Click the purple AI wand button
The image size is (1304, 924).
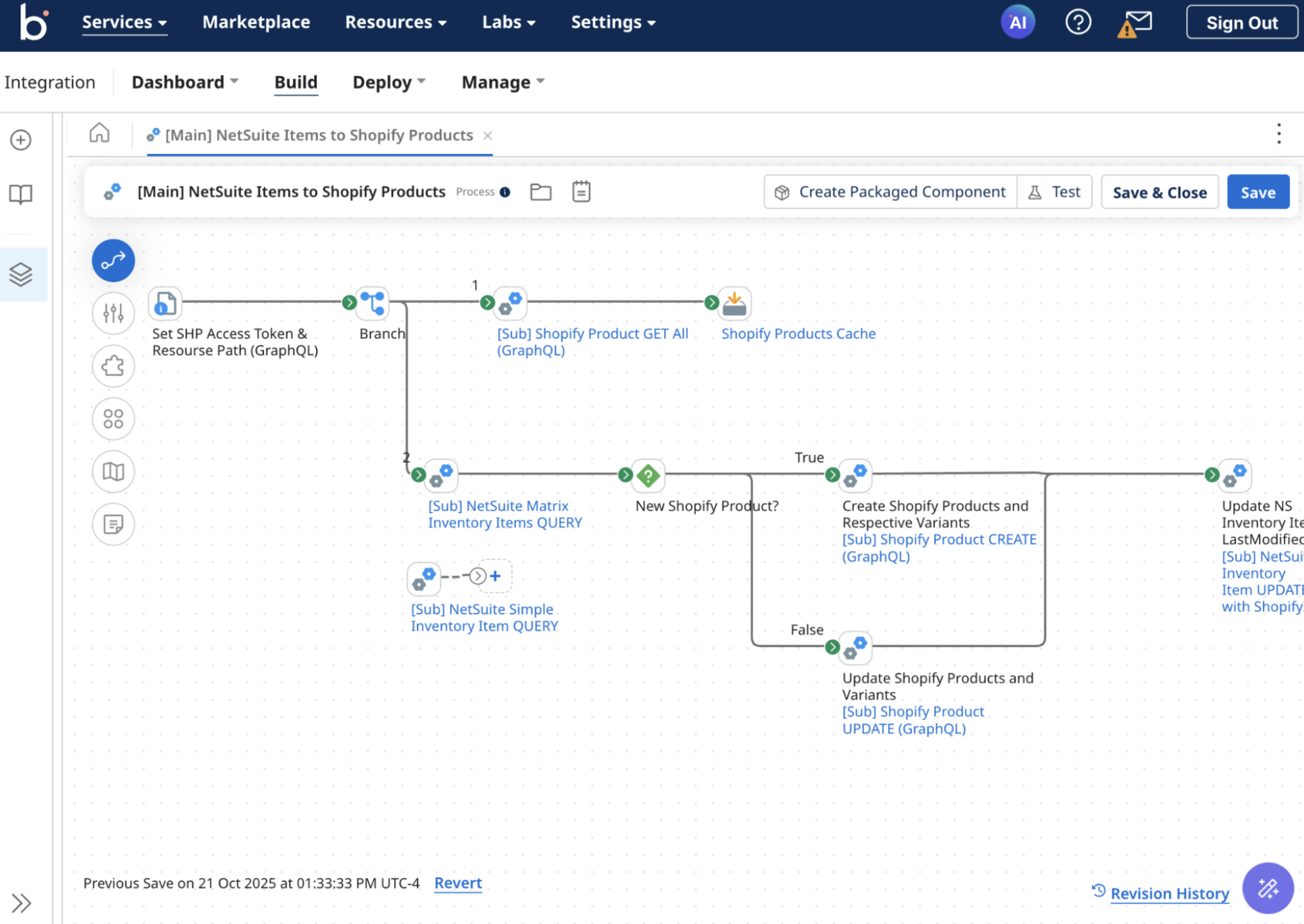coord(1267,888)
